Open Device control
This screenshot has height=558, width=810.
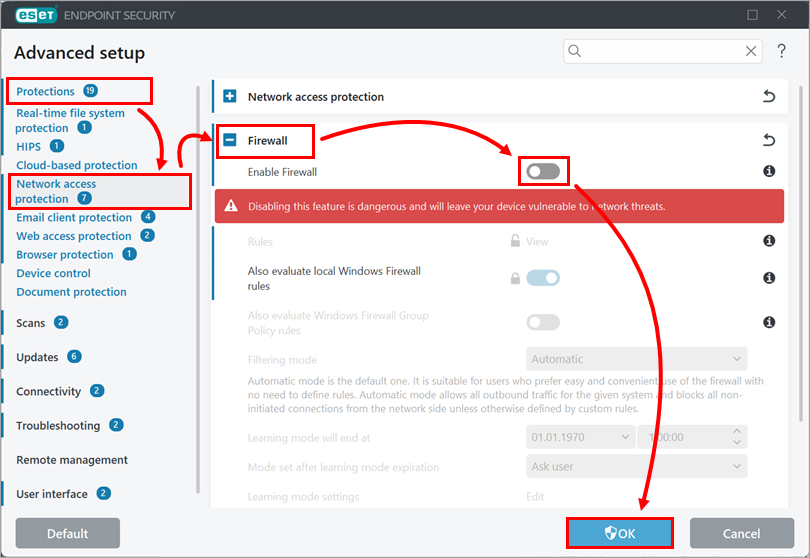click(53, 273)
